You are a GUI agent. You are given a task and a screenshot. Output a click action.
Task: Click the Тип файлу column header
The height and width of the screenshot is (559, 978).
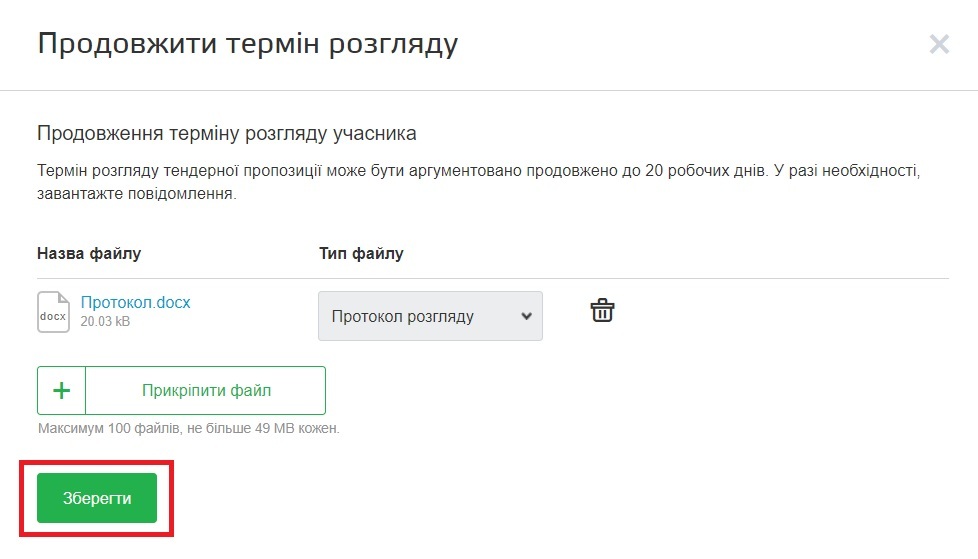pos(361,253)
